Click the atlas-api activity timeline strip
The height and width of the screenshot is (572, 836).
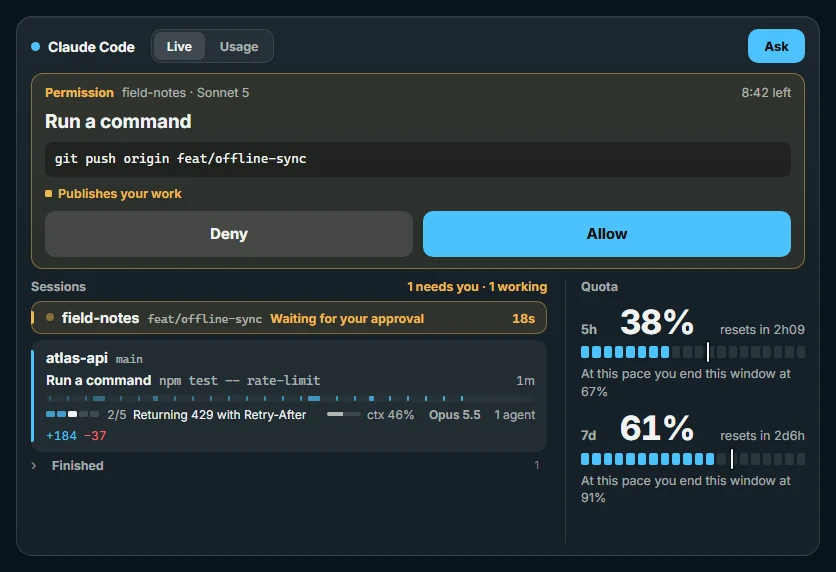[x=291, y=398]
